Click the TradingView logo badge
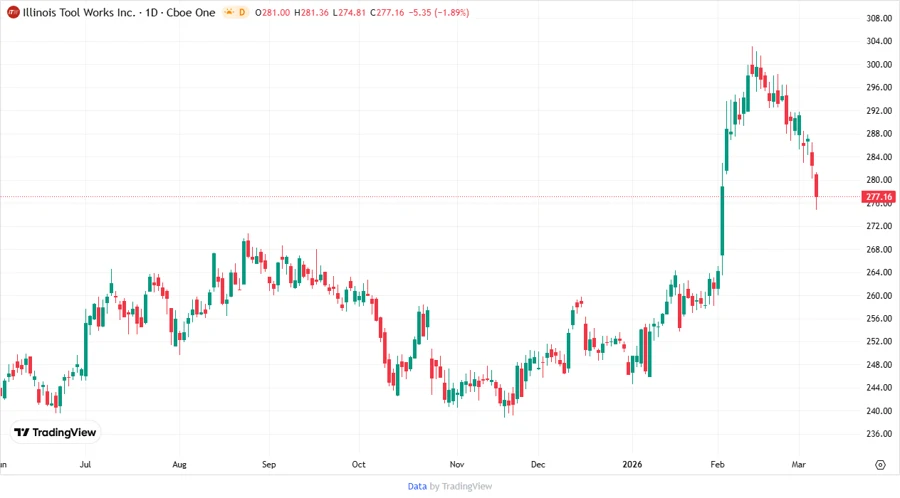Screen dimensions: 900x498 [x=56, y=433]
